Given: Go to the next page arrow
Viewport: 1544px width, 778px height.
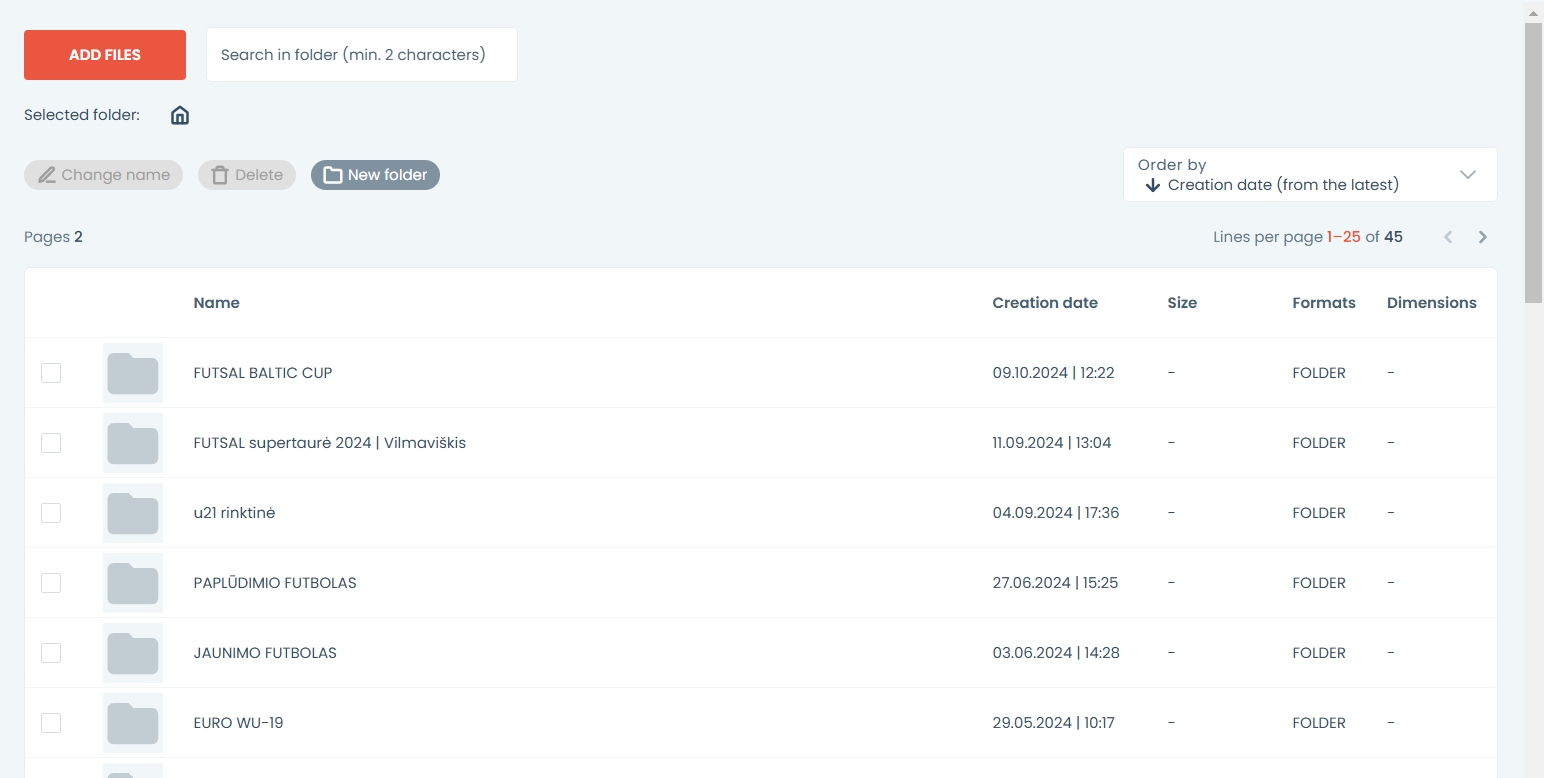Looking at the screenshot, I should click(1483, 237).
